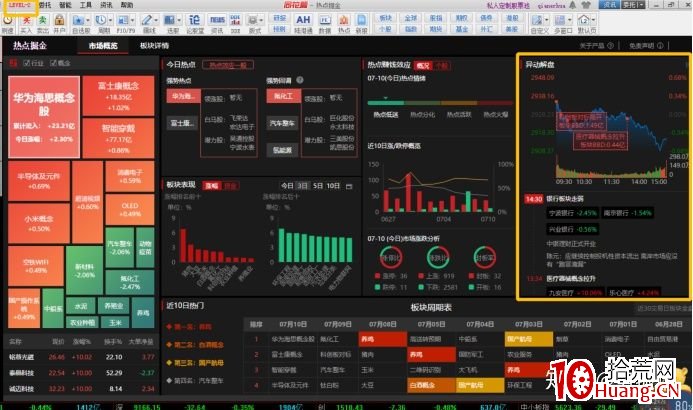Click the 港股 toolbar button

point(512,18)
